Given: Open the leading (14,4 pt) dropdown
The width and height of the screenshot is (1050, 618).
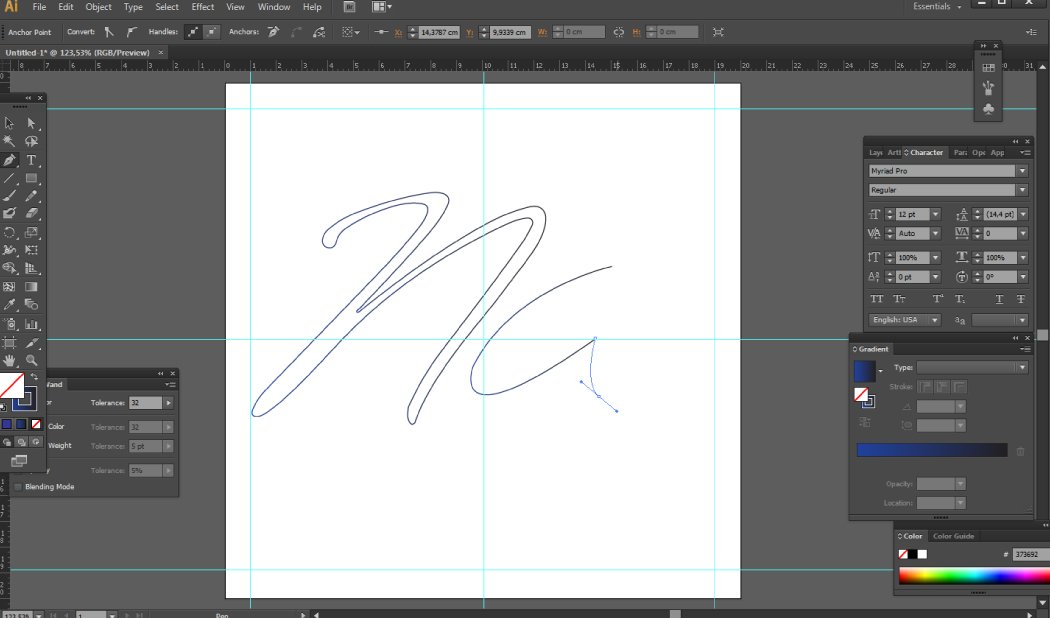Looking at the screenshot, I should coord(1022,214).
